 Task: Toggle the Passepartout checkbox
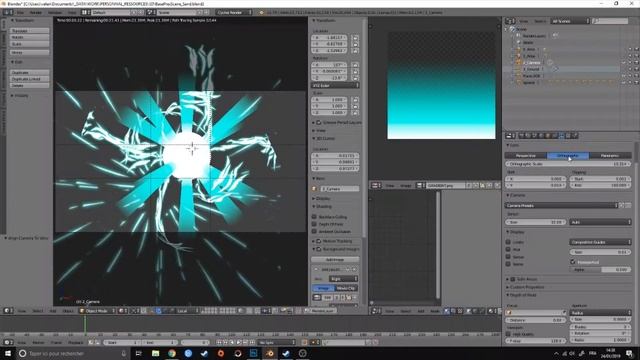573,262
